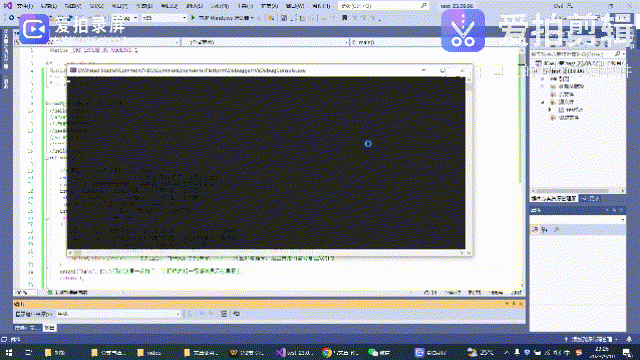Start debugging with the green play arrow
Screen dimensions: 640x360
pos(193,18)
